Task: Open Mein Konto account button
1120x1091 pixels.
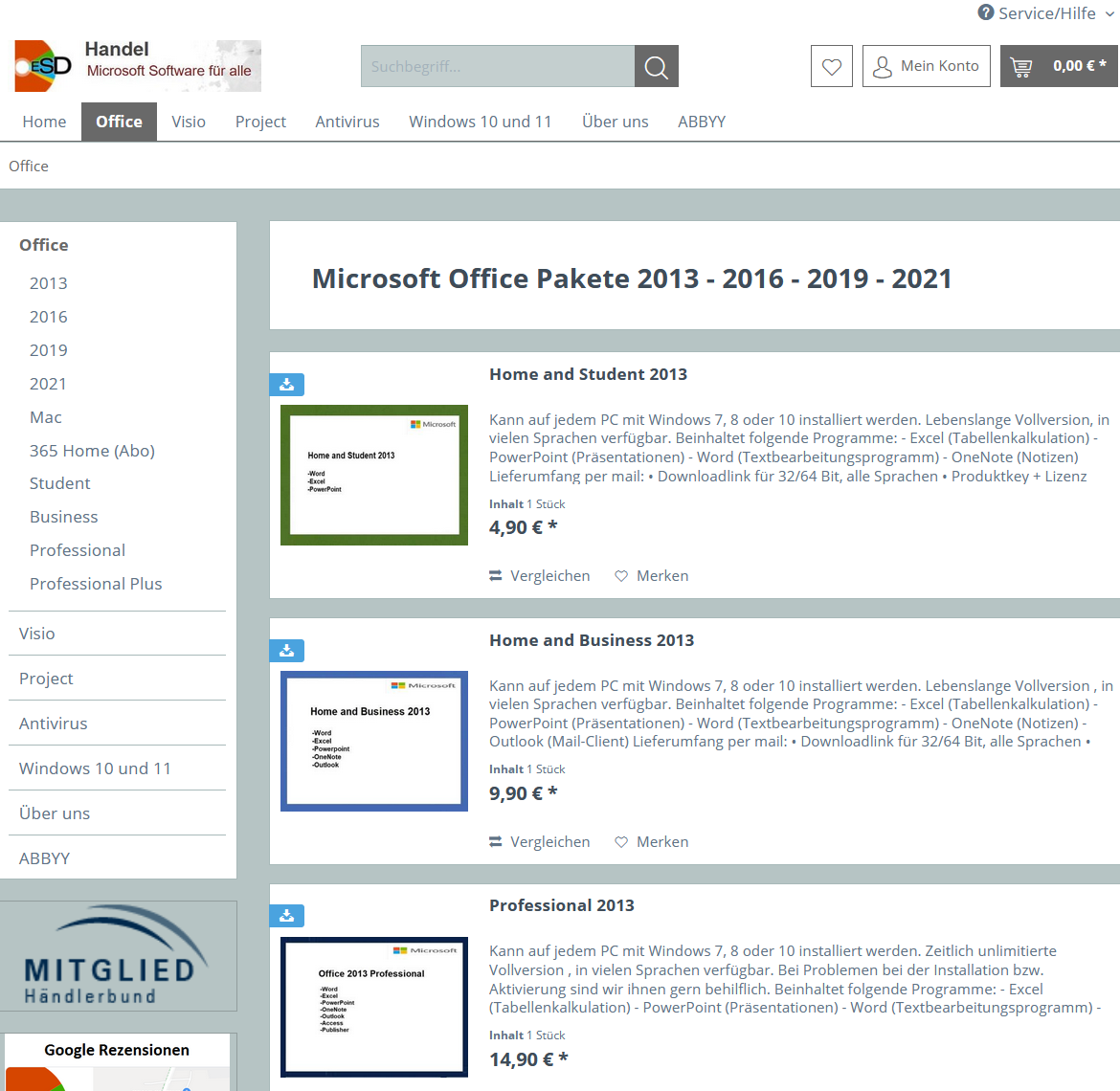Action: pyautogui.click(x=927, y=66)
